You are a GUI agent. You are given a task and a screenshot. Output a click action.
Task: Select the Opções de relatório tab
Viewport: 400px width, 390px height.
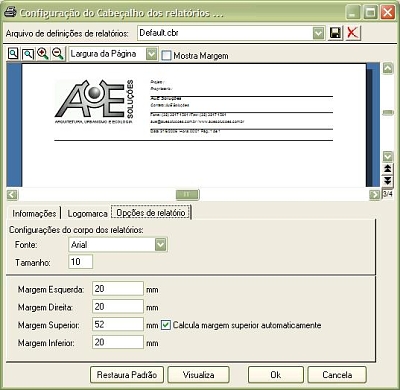pos(151,213)
